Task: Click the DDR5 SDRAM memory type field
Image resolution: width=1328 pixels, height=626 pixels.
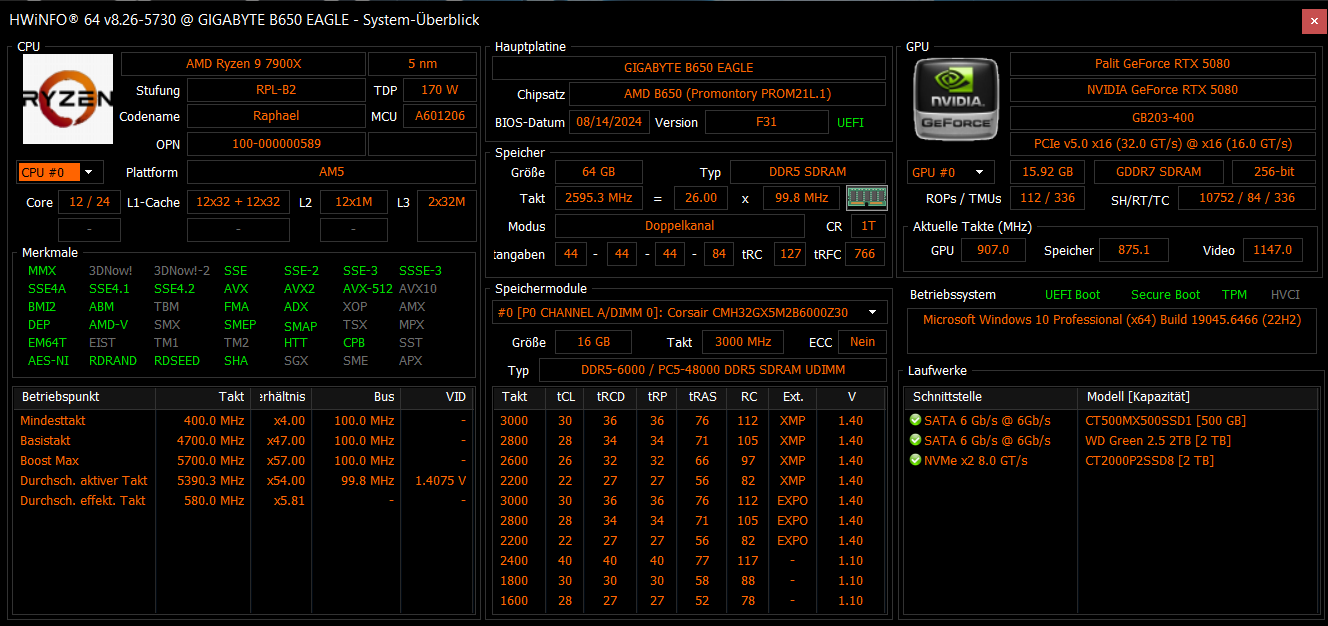Action: (x=808, y=172)
